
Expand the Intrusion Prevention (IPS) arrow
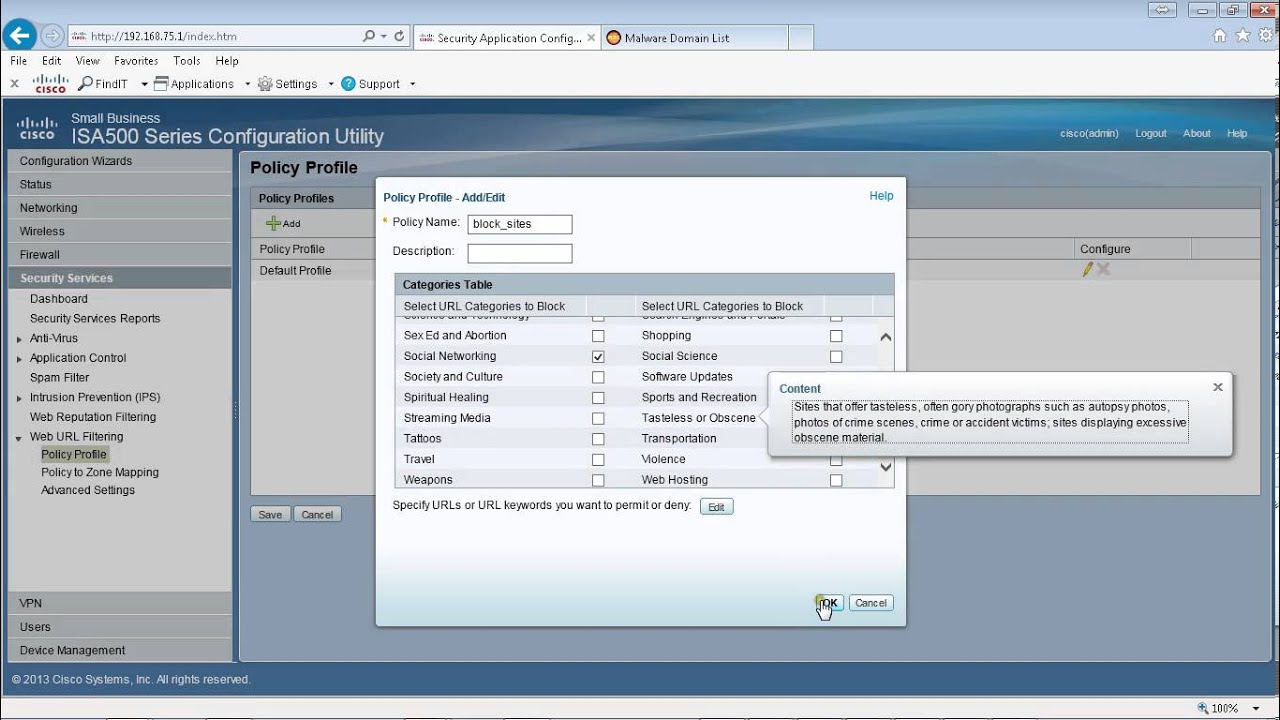(19, 398)
